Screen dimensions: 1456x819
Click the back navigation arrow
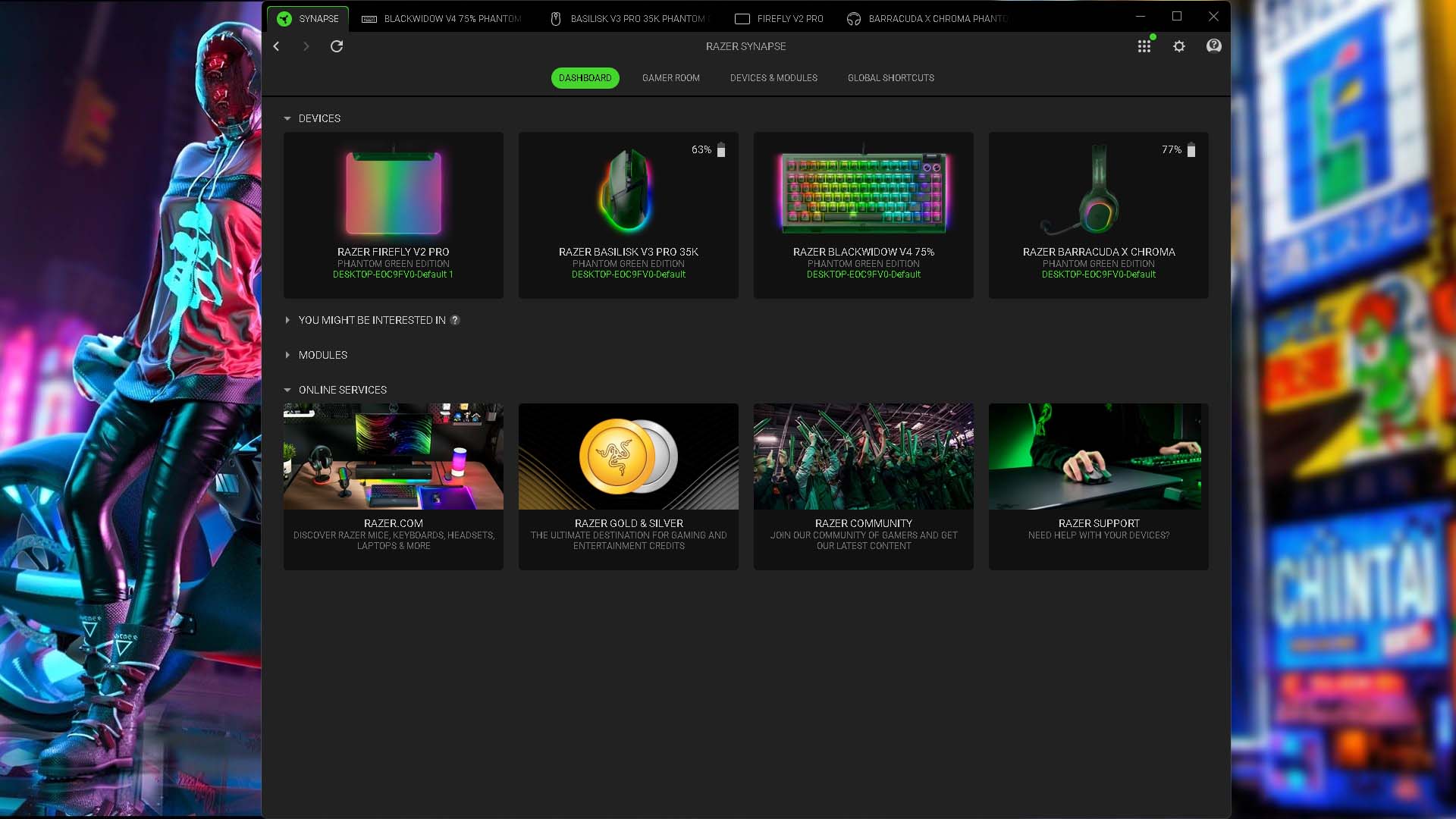(277, 46)
